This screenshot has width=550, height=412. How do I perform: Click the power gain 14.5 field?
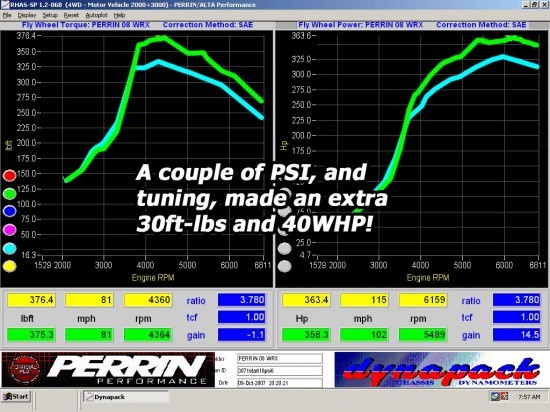pyautogui.click(x=517, y=335)
